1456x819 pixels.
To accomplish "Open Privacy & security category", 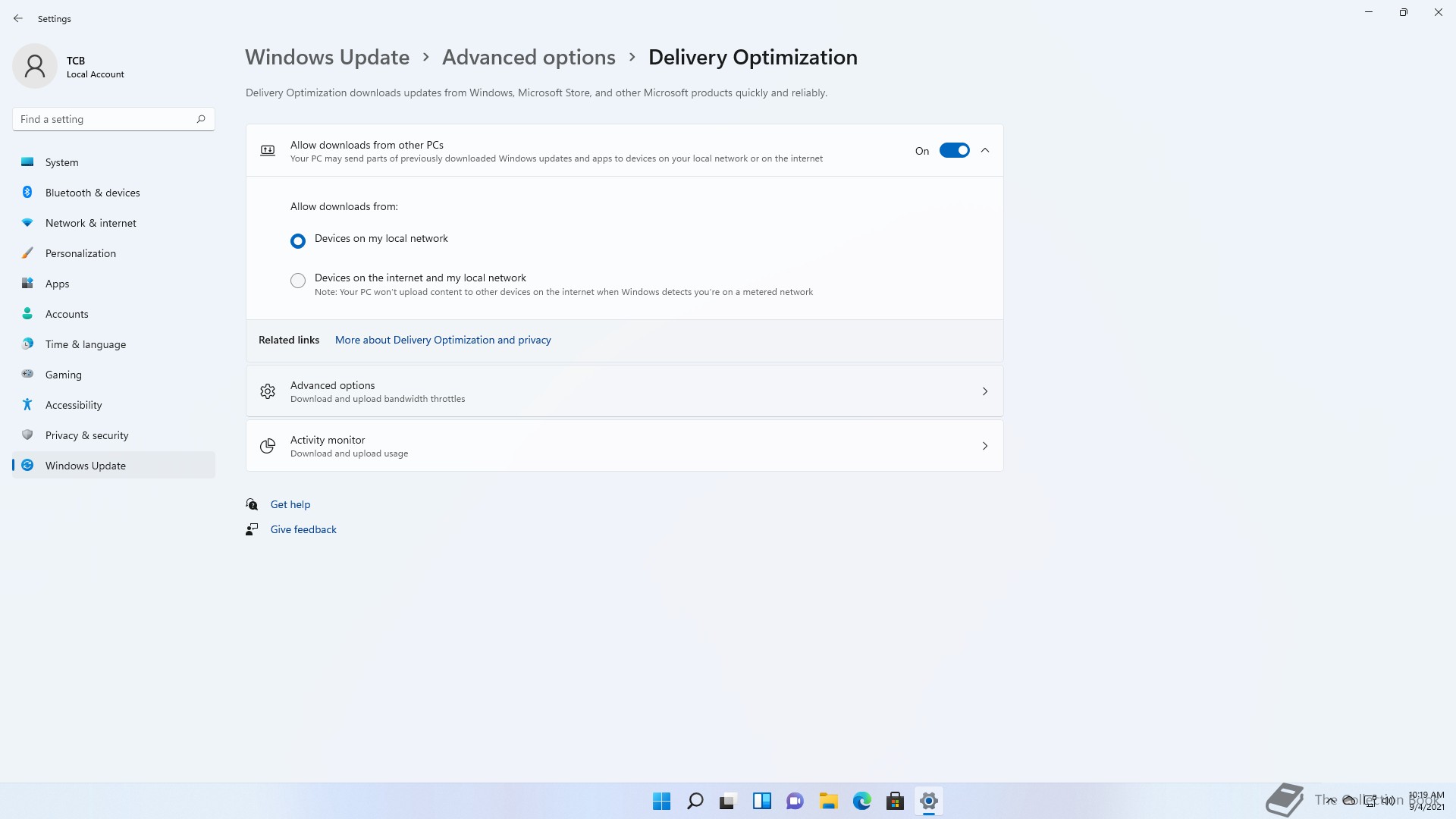I will click(x=114, y=435).
